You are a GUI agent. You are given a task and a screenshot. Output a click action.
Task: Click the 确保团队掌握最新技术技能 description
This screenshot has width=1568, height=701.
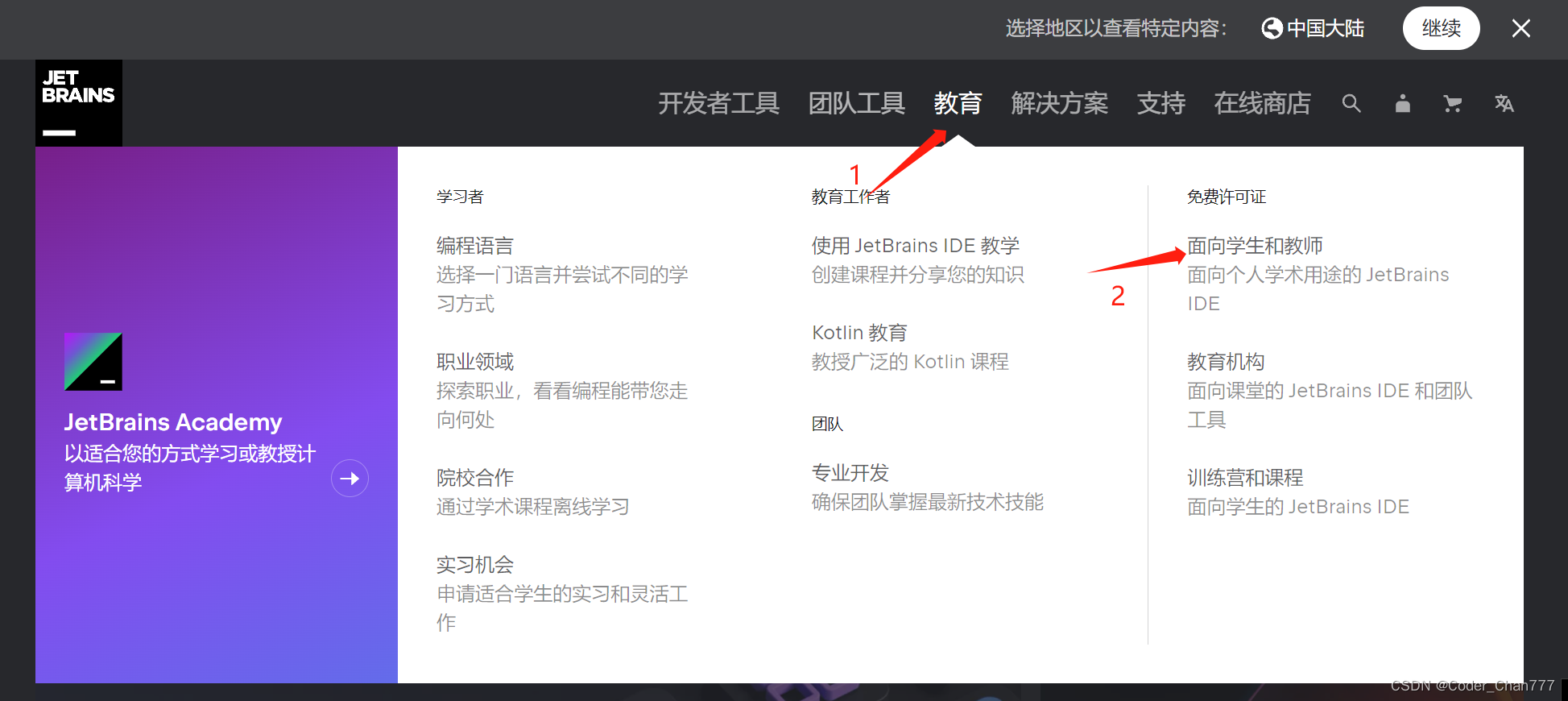[x=928, y=502]
